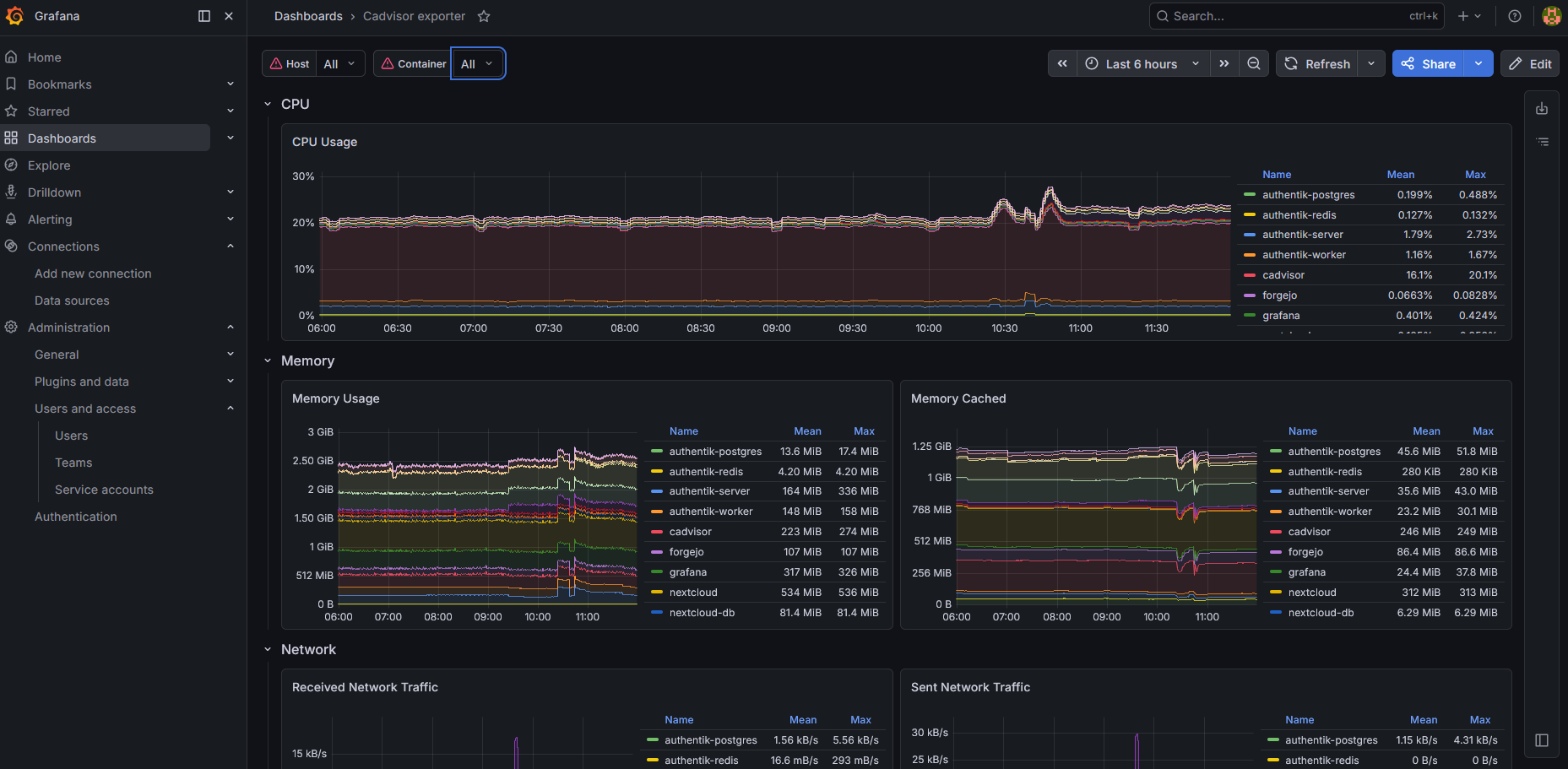The height and width of the screenshot is (769, 1568).
Task: Expand the Plugins and data section
Action: [x=231, y=382]
